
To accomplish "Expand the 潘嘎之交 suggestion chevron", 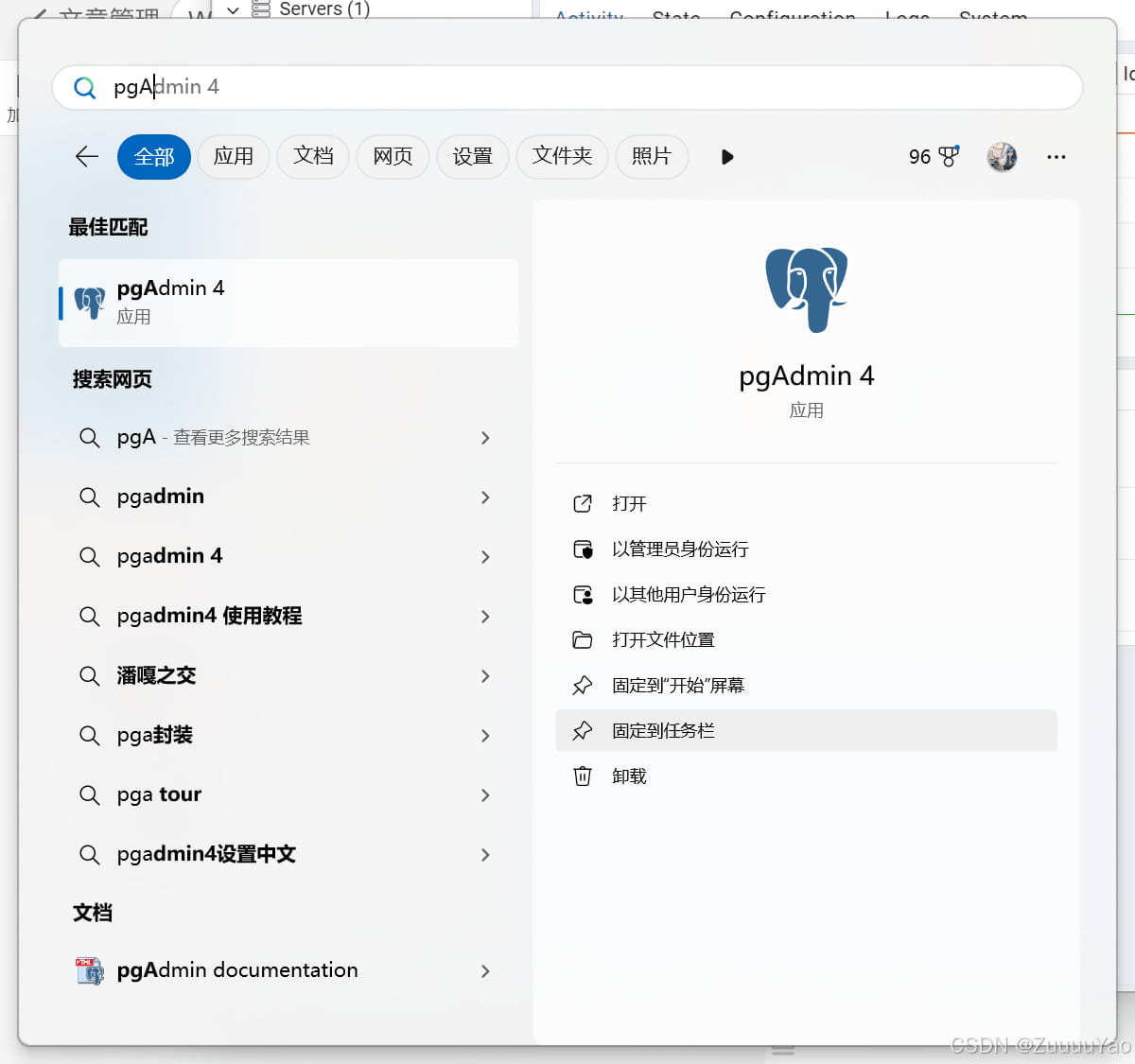I will pos(485,676).
